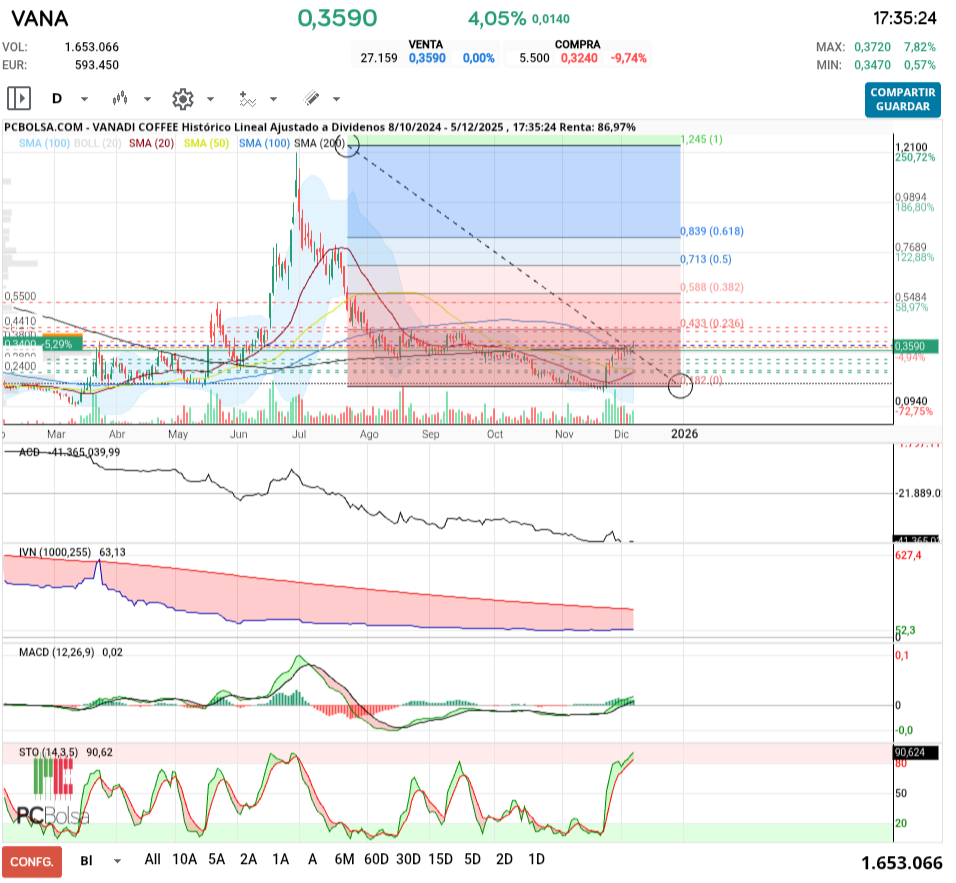
Task: Toggle the SMA (20) indicator label
Action: pyautogui.click(x=152, y=144)
